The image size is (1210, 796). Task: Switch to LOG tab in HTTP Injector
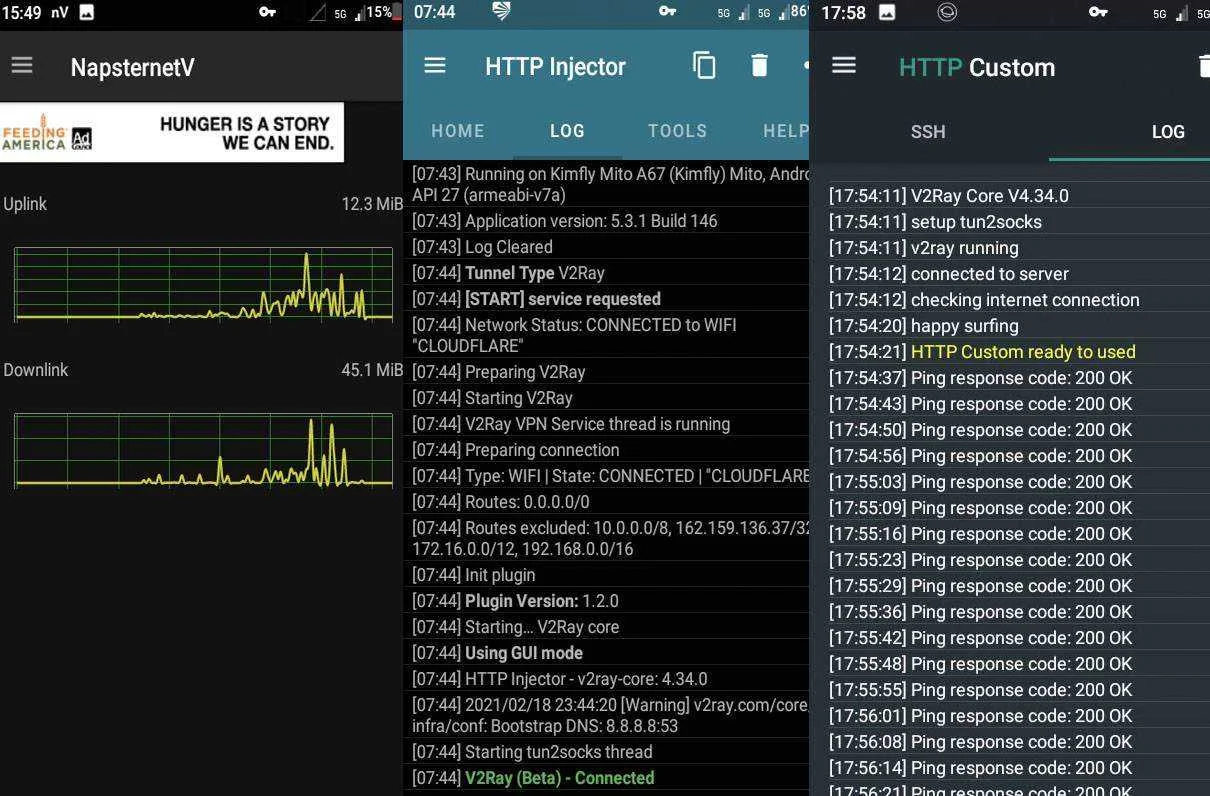click(567, 131)
